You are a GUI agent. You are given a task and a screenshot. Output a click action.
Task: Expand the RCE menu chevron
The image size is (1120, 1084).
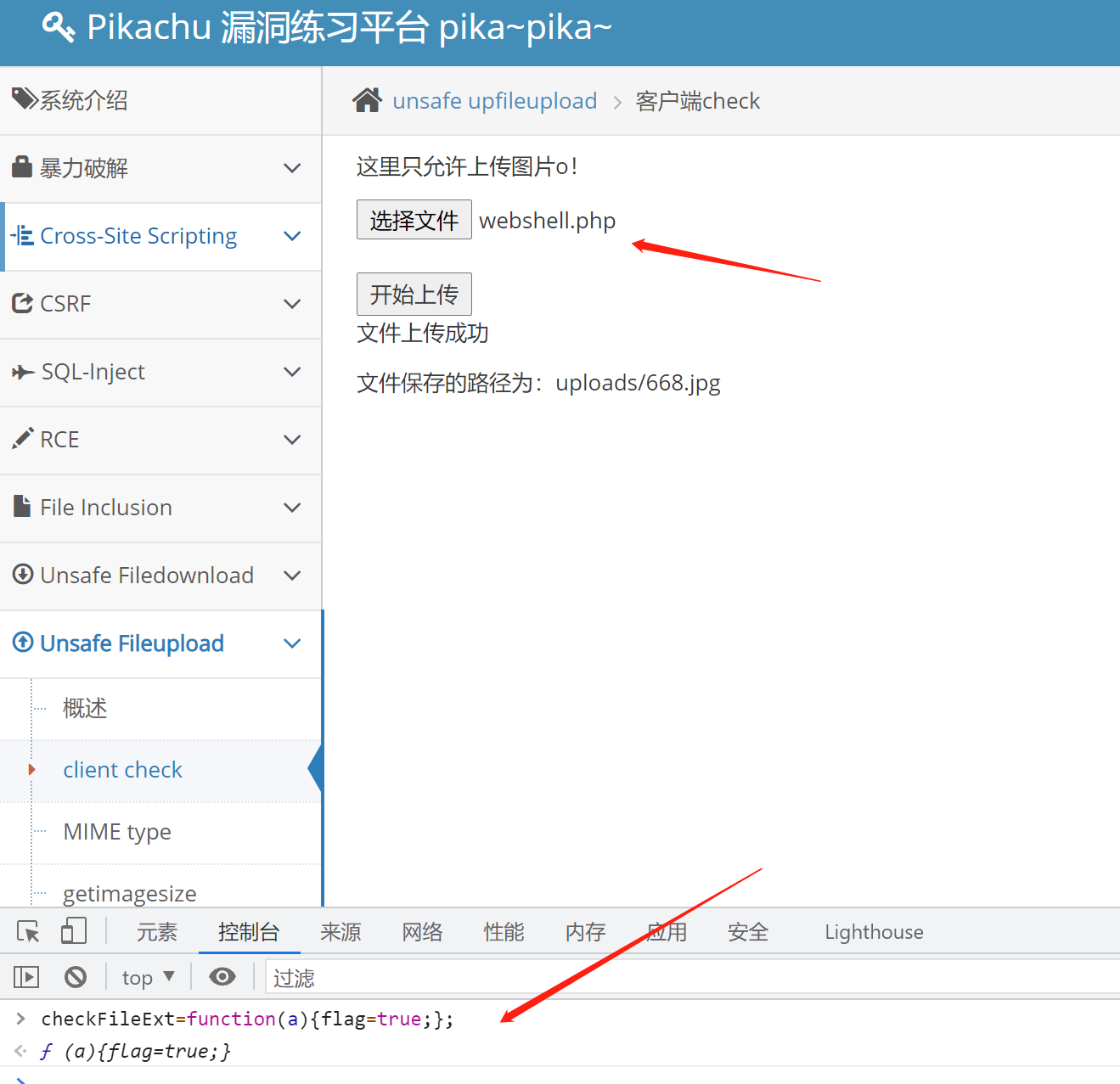[x=292, y=440]
